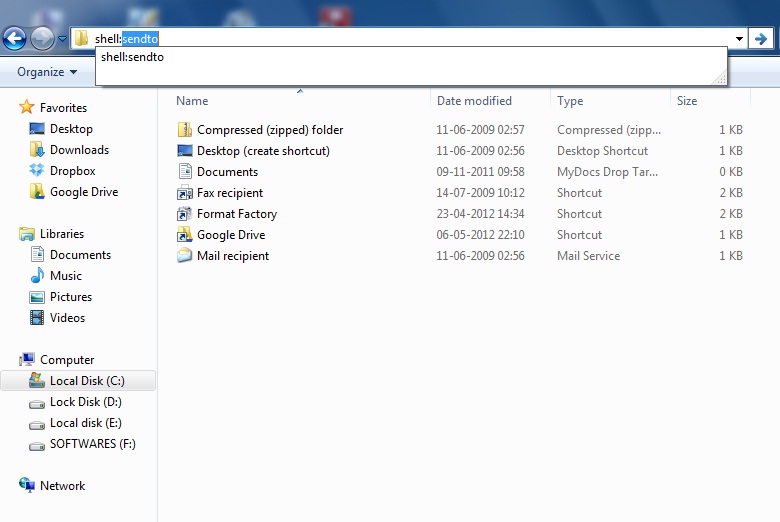Click the Favorites star icon
Screen dimensions: 780x522
click(x=26, y=107)
